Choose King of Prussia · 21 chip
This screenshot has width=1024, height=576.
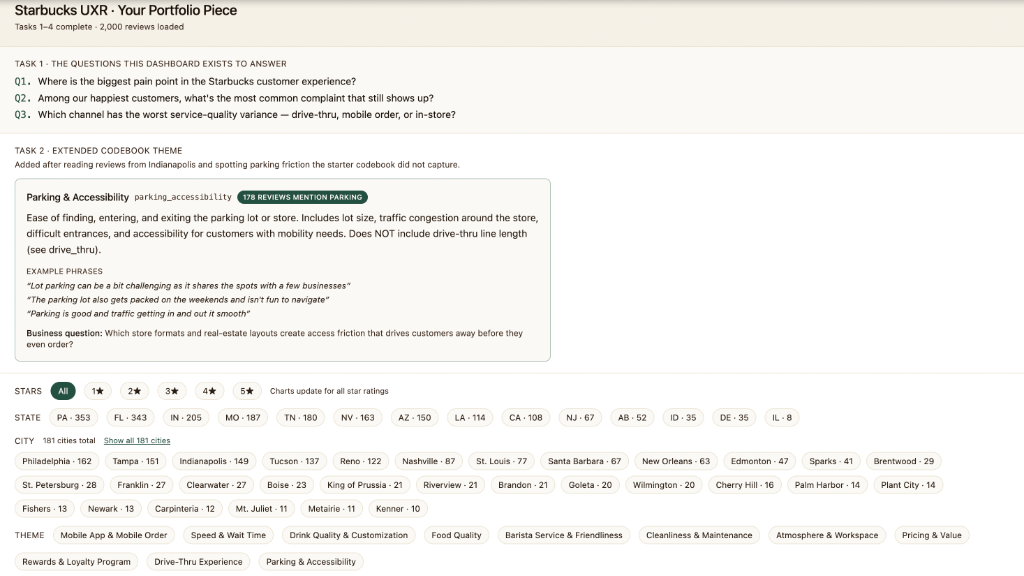pos(364,485)
